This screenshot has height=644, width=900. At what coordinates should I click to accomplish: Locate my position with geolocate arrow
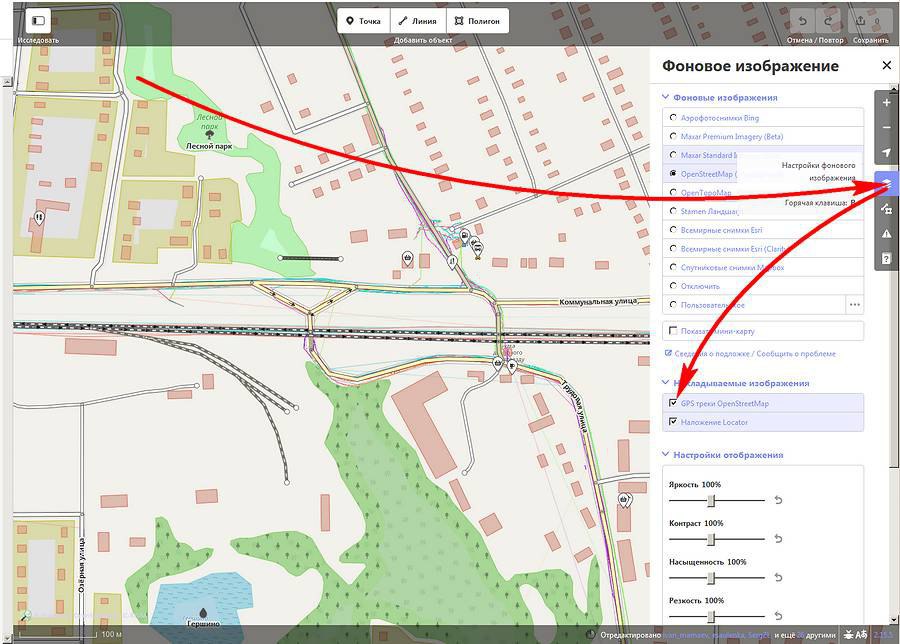coord(886,152)
